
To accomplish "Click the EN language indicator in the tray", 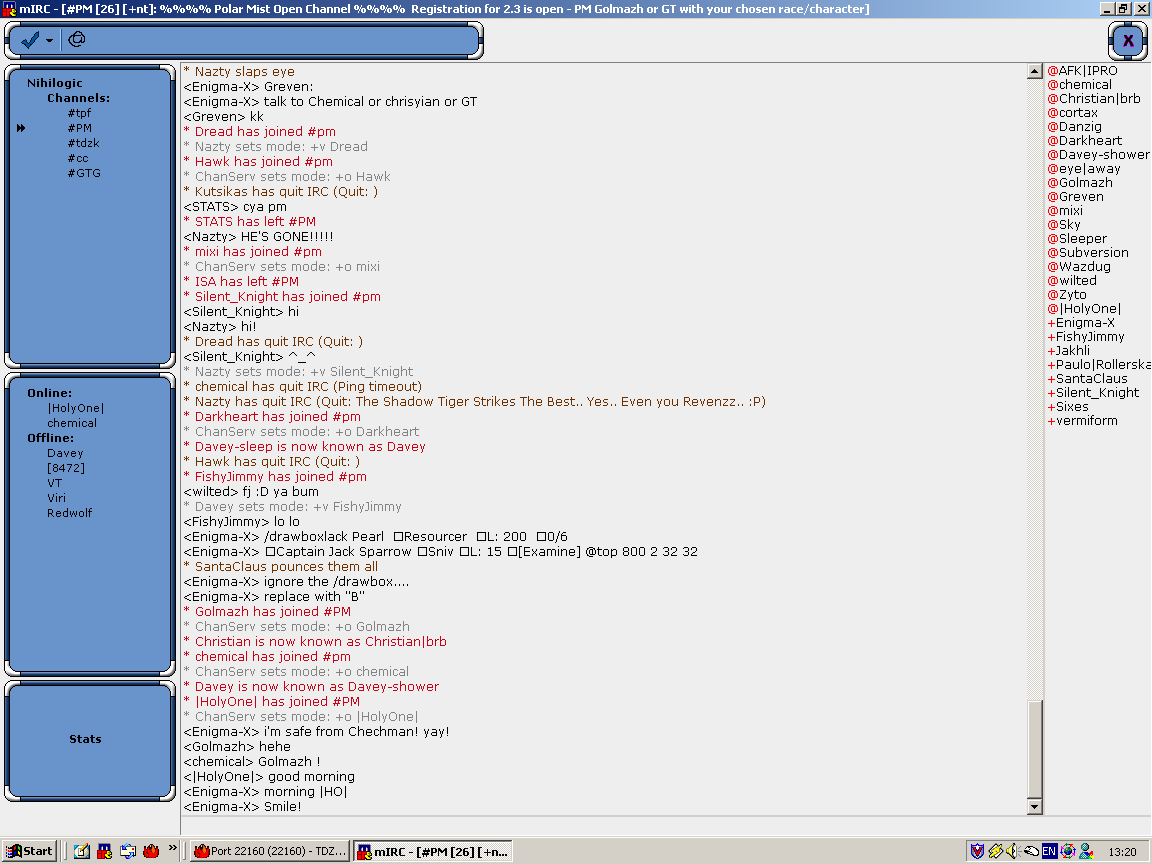I will coord(1049,852).
